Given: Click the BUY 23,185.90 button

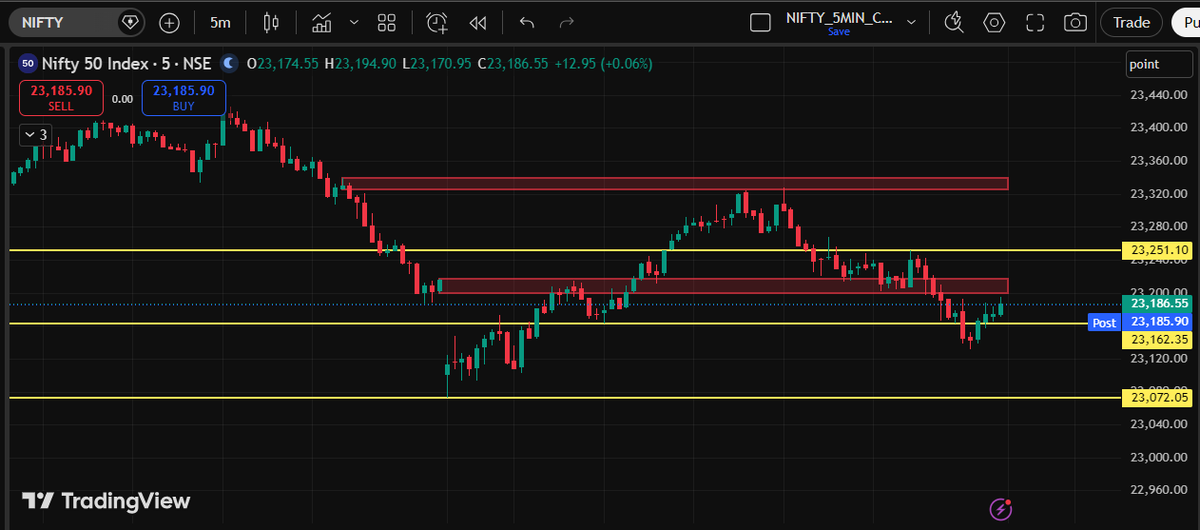Looking at the screenshot, I should [x=184, y=98].
